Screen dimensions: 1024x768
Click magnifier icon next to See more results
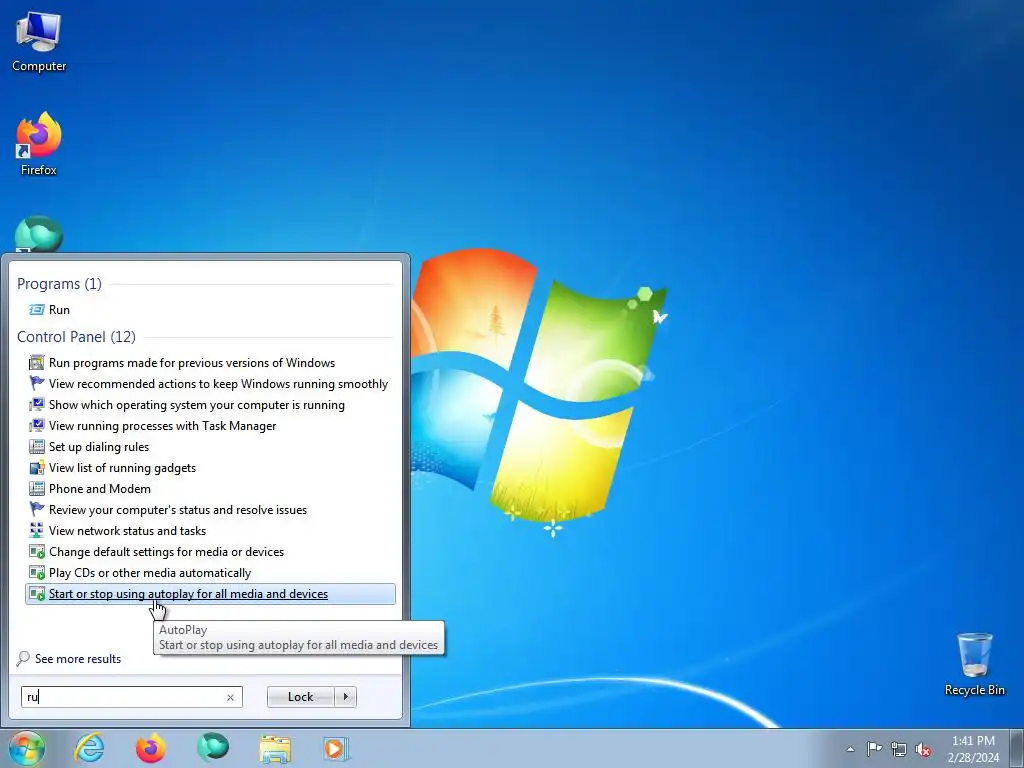23,658
